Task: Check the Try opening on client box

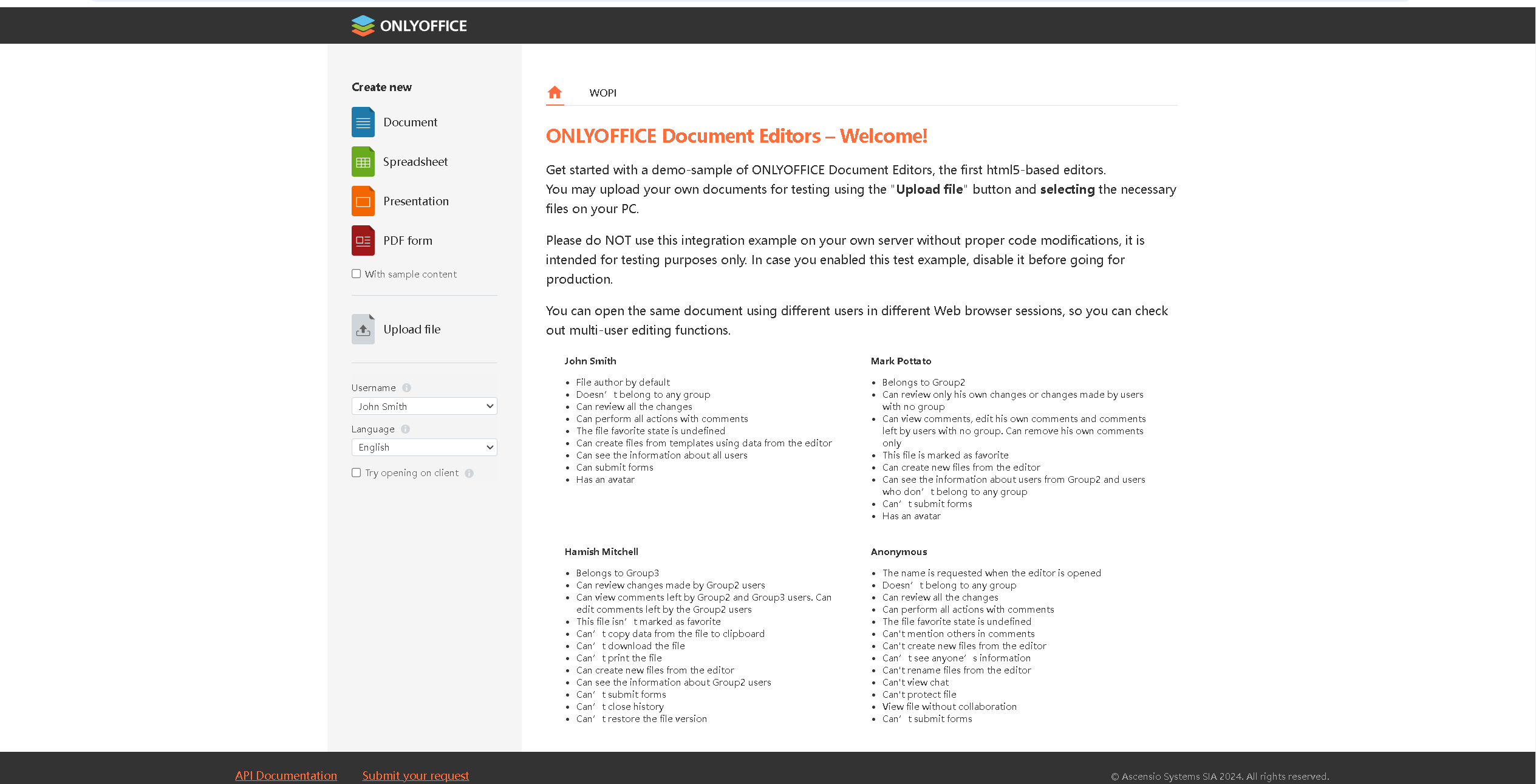Action: (356, 472)
